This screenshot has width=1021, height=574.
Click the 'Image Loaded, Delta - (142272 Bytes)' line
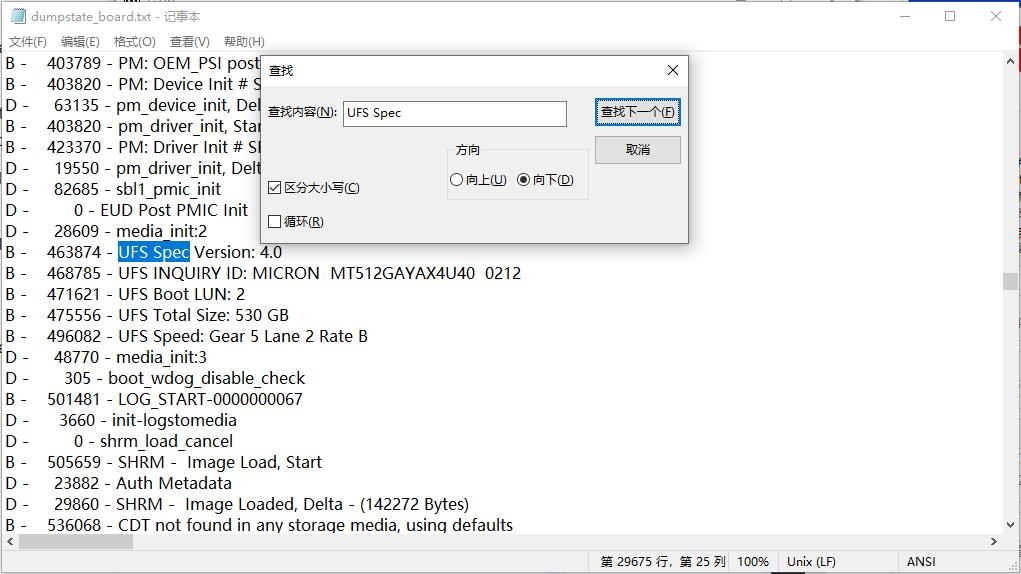tap(237, 504)
